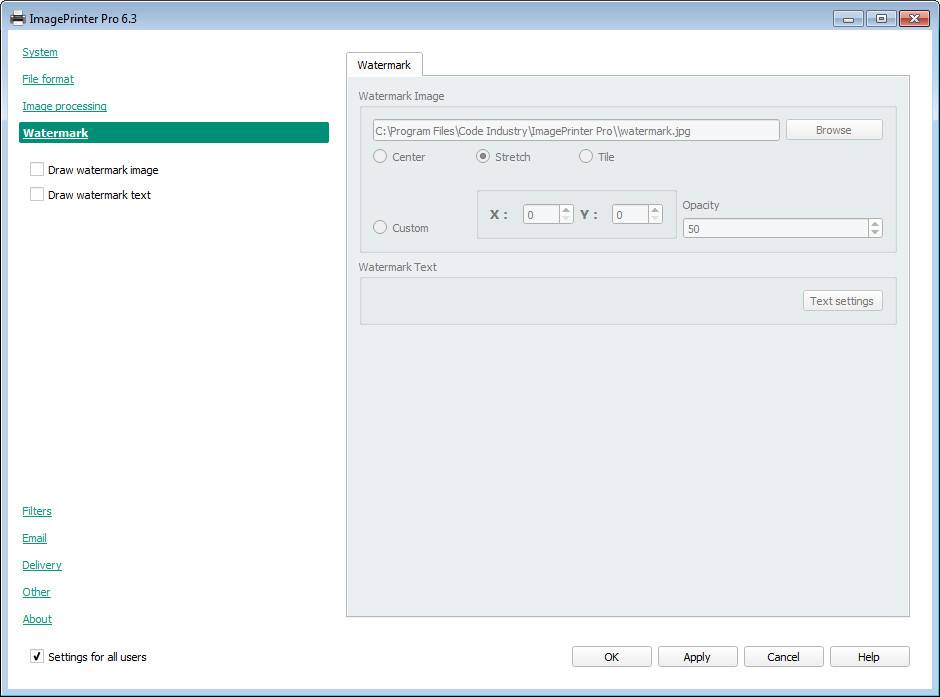Switch to the Watermark tab
Screen dimensions: 940x697
click(384, 65)
